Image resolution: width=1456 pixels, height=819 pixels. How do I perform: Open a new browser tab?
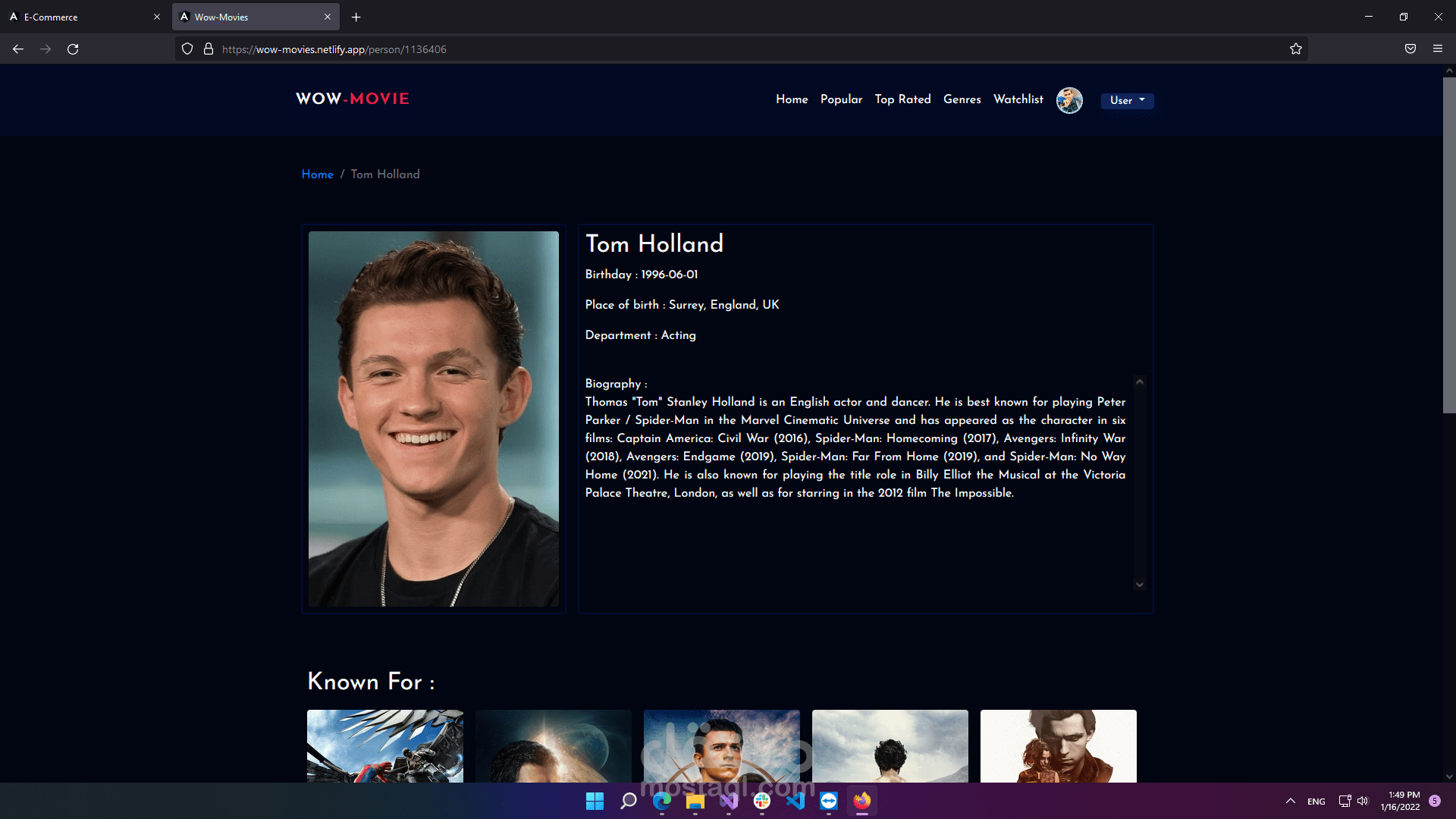(356, 17)
